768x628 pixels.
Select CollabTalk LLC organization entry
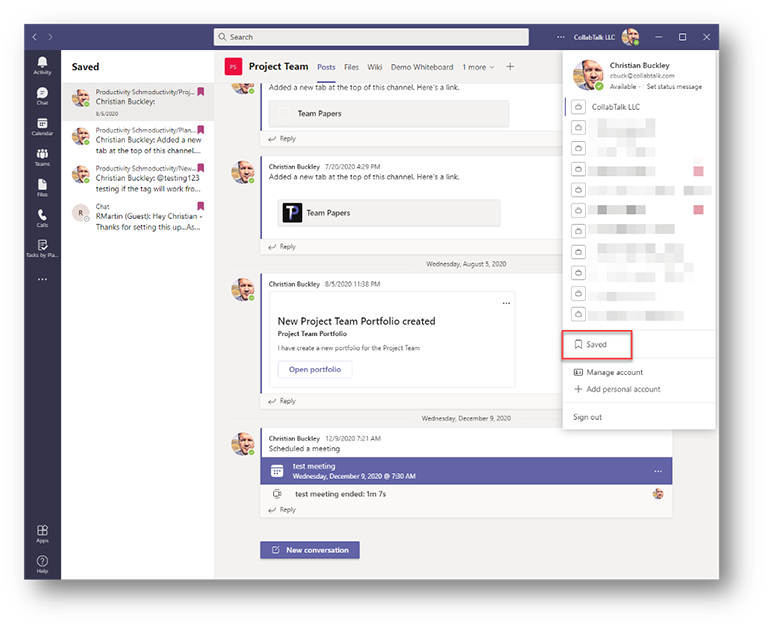click(x=639, y=107)
